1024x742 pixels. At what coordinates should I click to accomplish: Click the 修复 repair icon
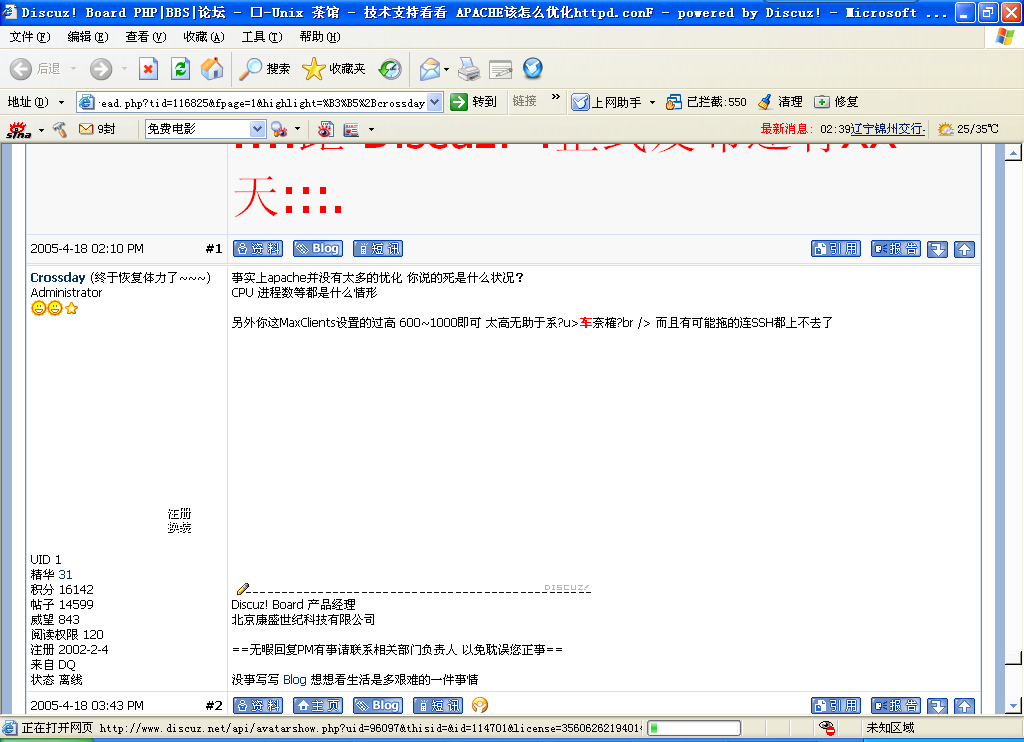click(822, 102)
